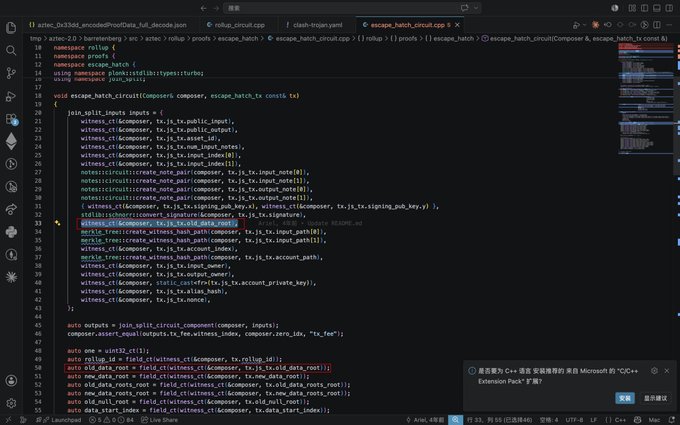Screen dimensions: 680x425
Task: Click the orange starburst editor action icon
Action: point(595,25)
